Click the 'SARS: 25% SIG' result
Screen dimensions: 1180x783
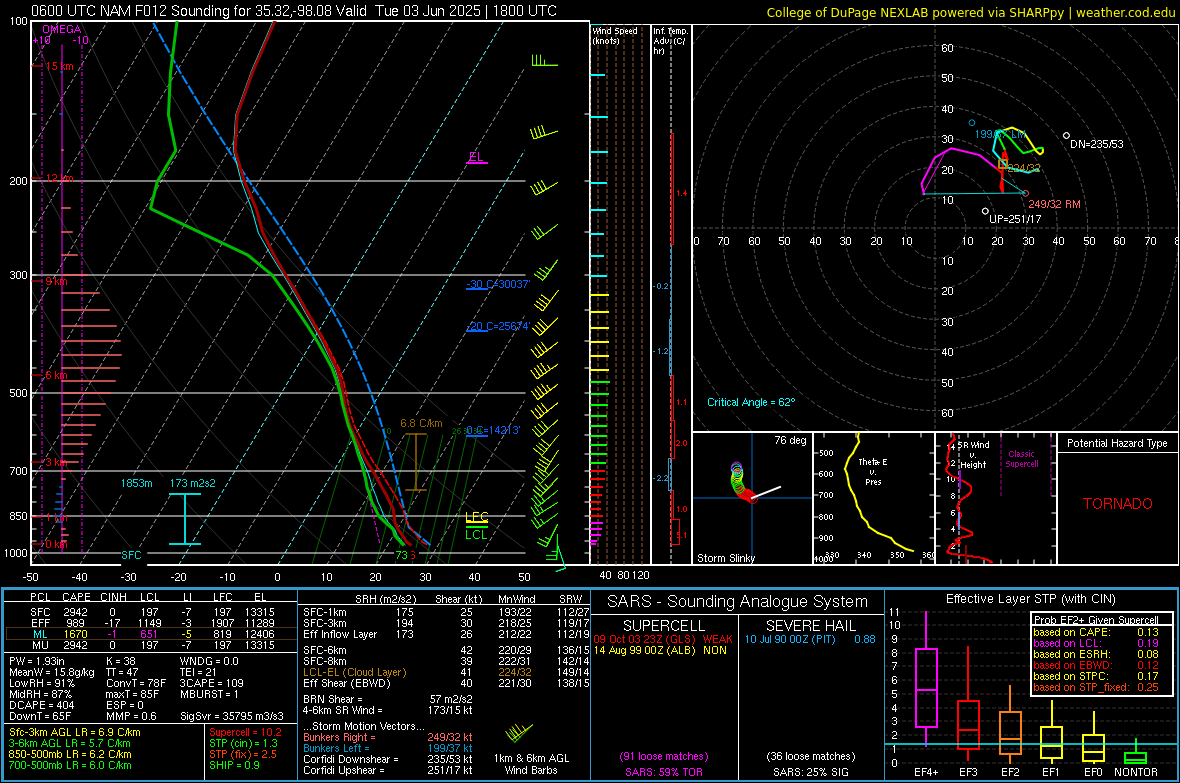point(810,772)
